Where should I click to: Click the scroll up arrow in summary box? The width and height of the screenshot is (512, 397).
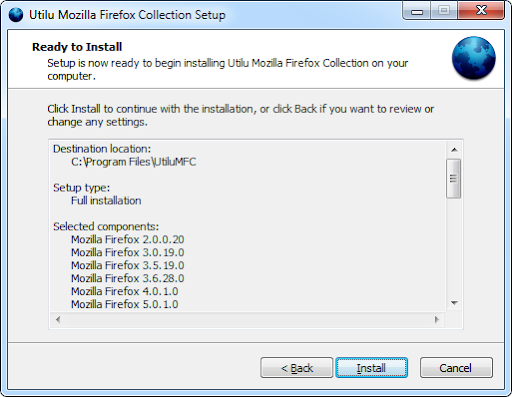tap(454, 150)
